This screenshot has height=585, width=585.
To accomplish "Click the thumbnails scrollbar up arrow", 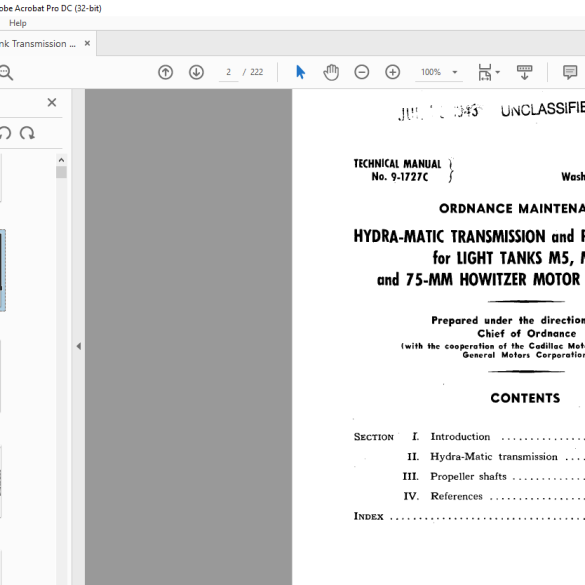I will pyautogui.click(x=61, y=160).
